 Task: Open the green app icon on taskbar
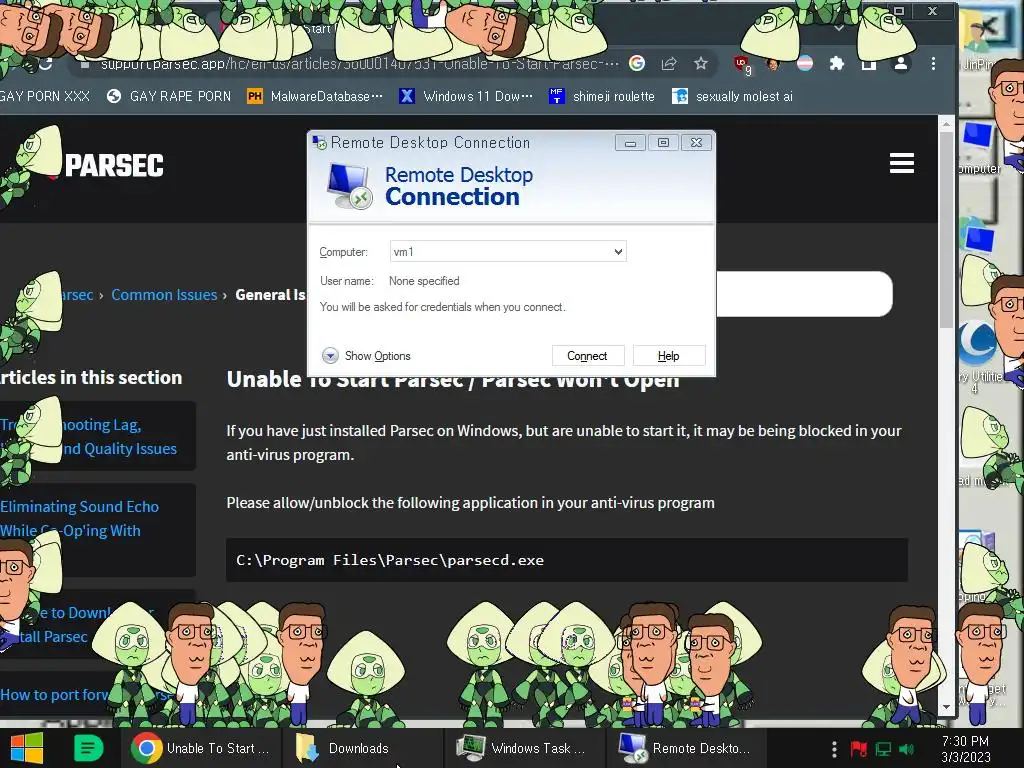(x=88, y=748)
